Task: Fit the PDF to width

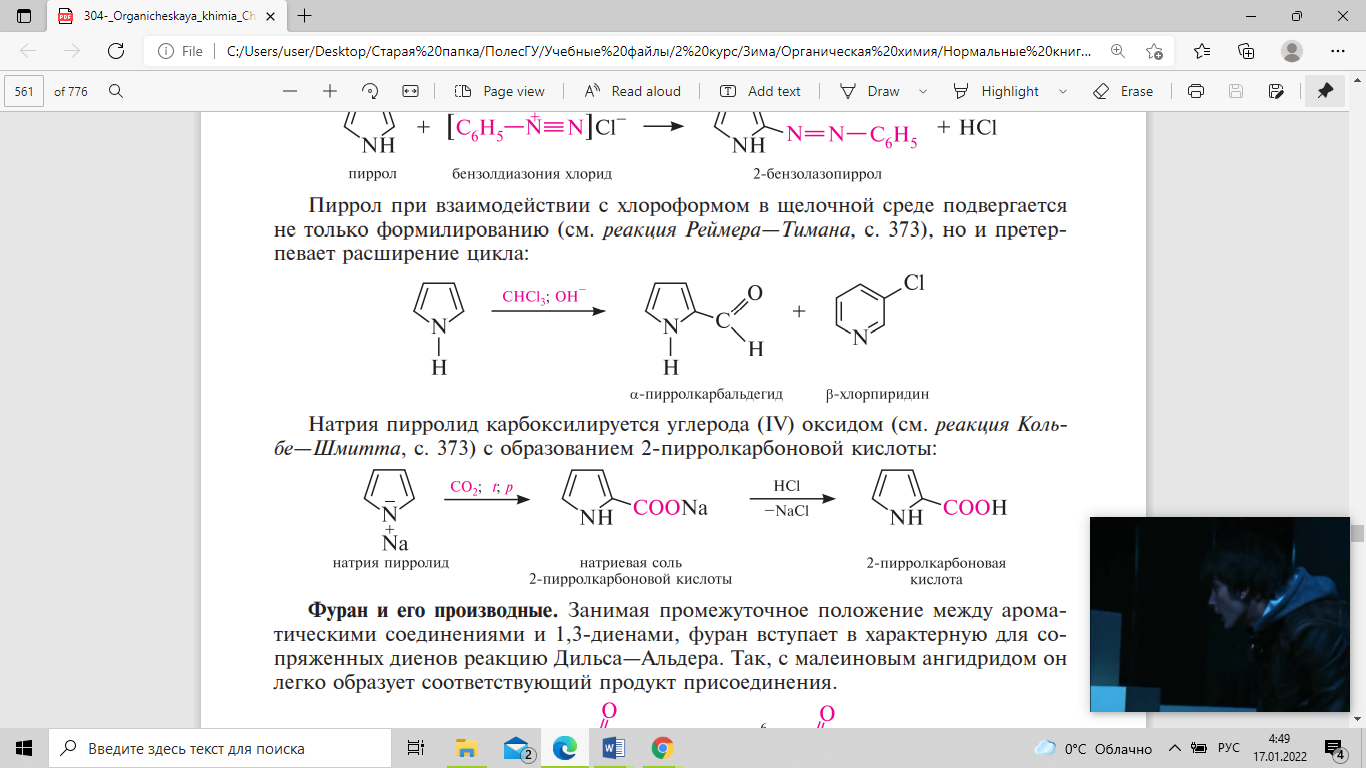Action: [410, 91]
